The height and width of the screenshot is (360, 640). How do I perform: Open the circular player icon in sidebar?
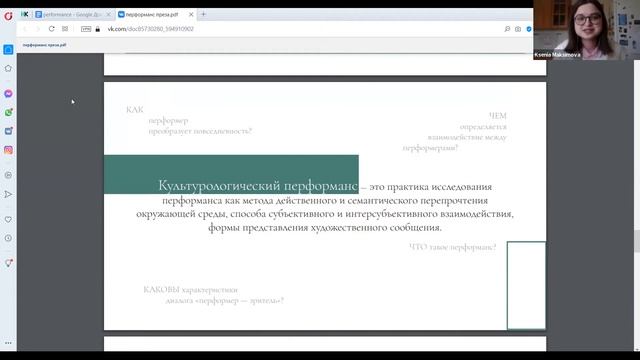8,175
